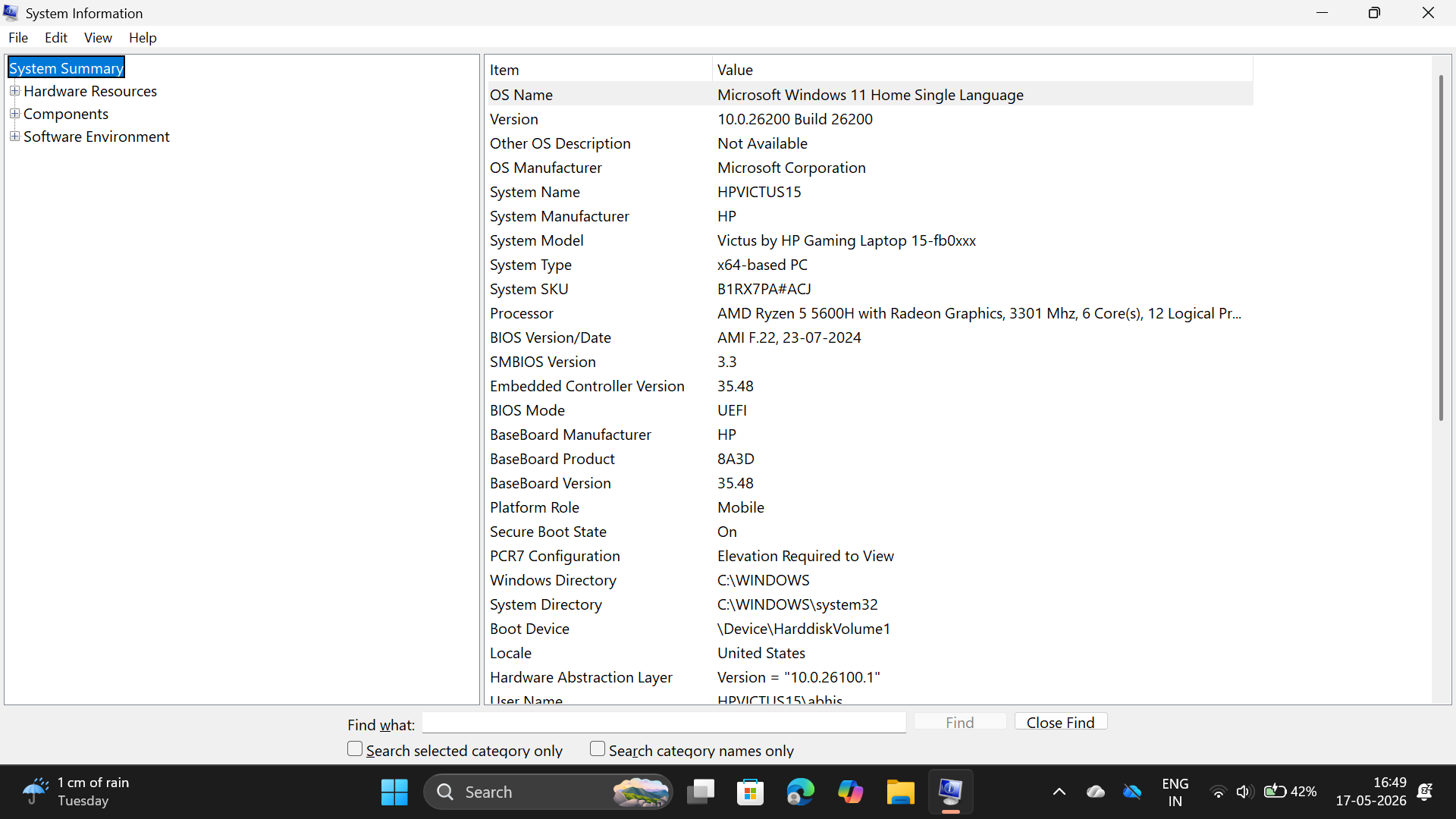The height and width of the screenshot is (819, 1456).
Task: Click the Victus by HP Gaming Laptop value
Action: pyautogui.click(x=846, y=240)
